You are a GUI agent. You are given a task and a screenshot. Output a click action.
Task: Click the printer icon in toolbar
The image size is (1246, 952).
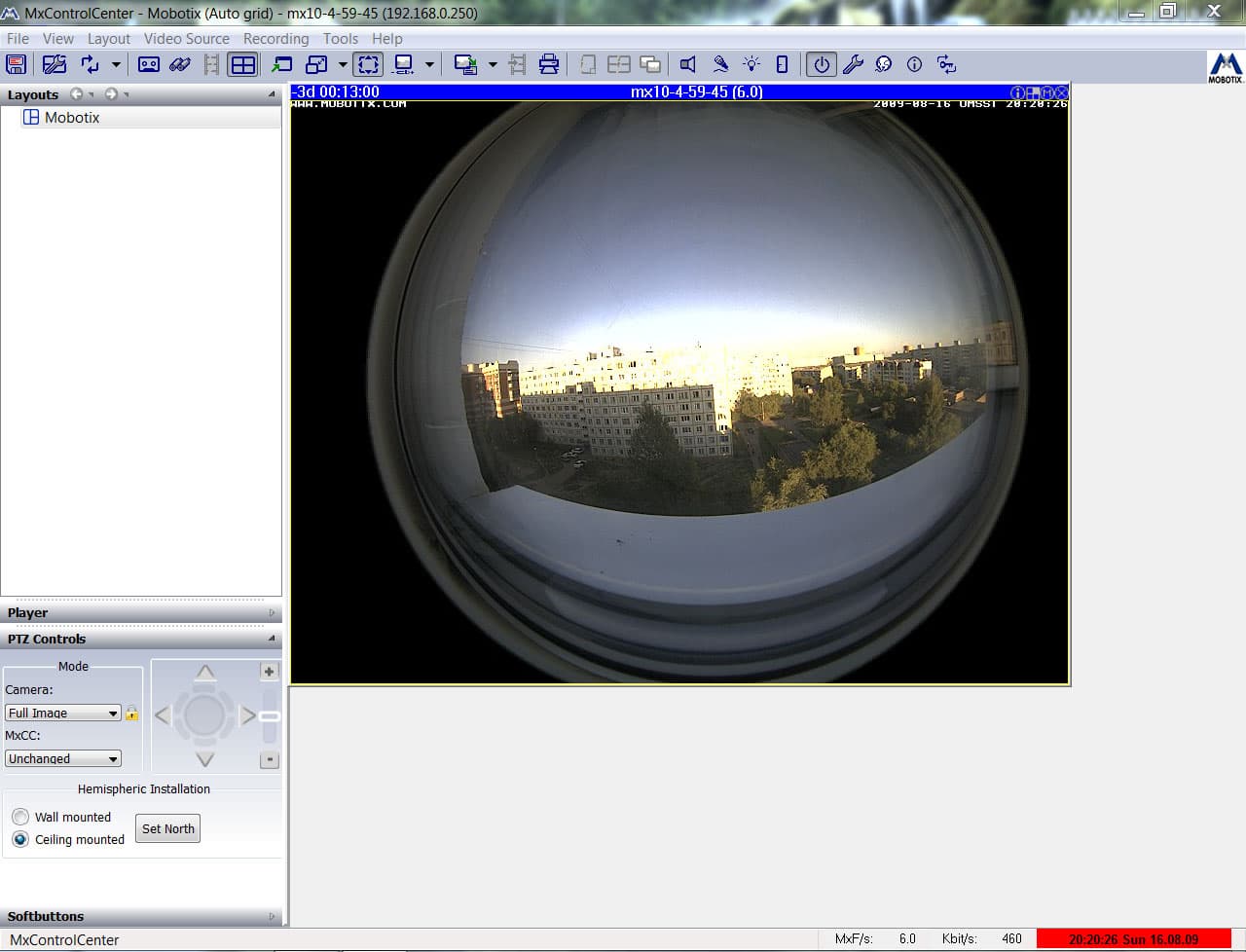coord(549,64)
